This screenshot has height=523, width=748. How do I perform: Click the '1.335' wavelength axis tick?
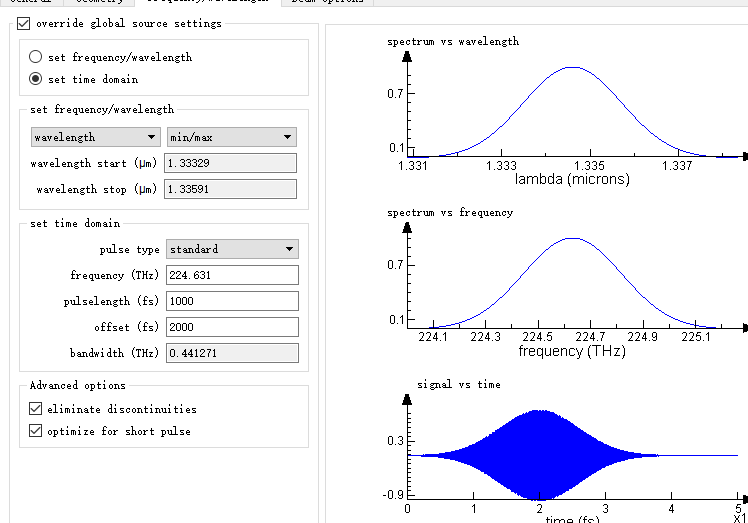click(x=589, y=166)
